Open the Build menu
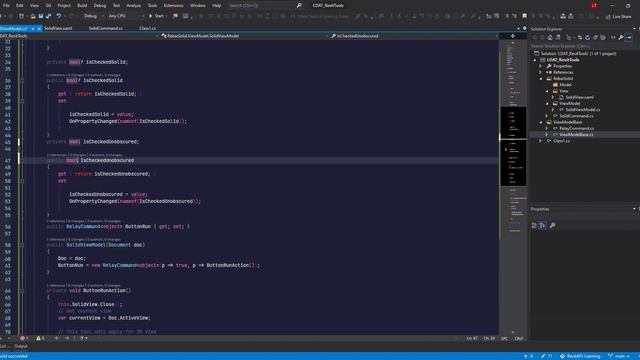Viewport: 640px width, 360px height. click(82, 6)
